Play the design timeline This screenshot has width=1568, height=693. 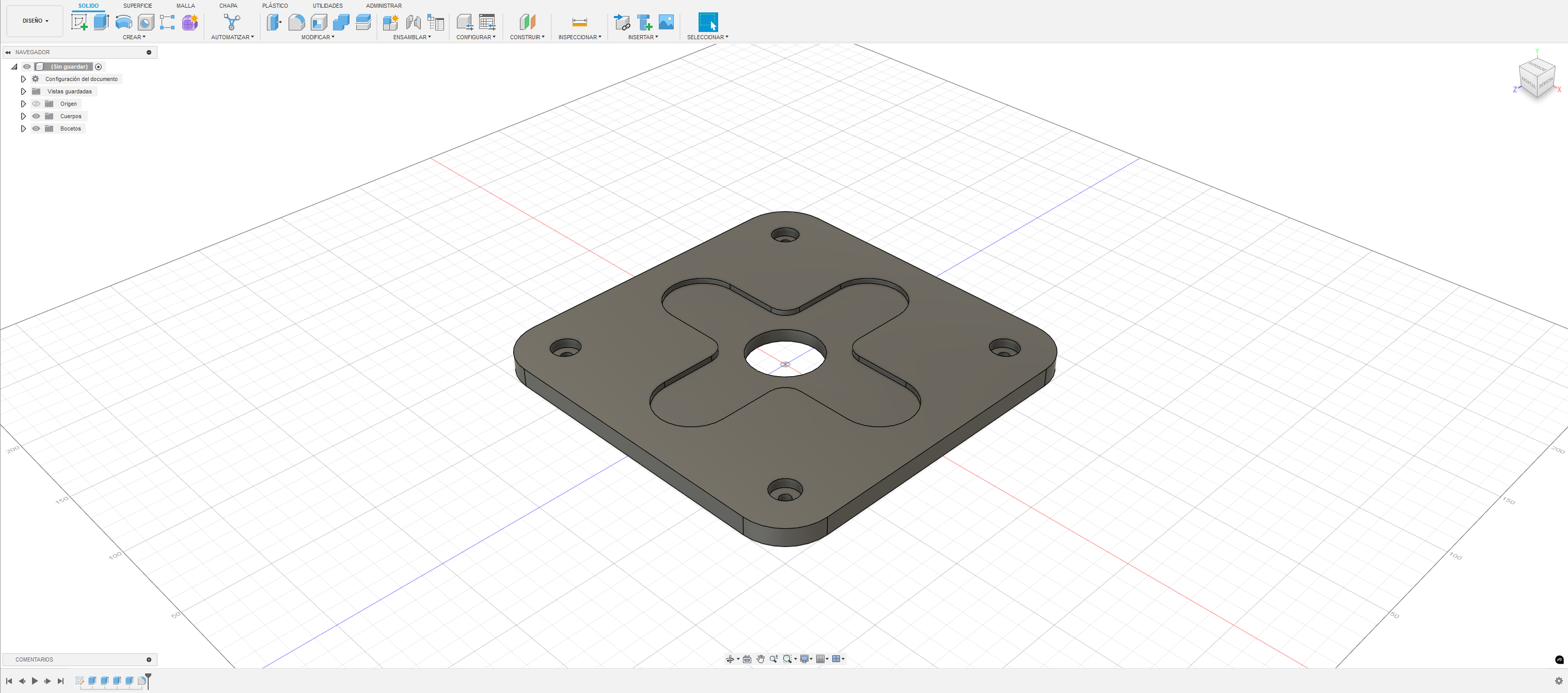coord(35,681)
